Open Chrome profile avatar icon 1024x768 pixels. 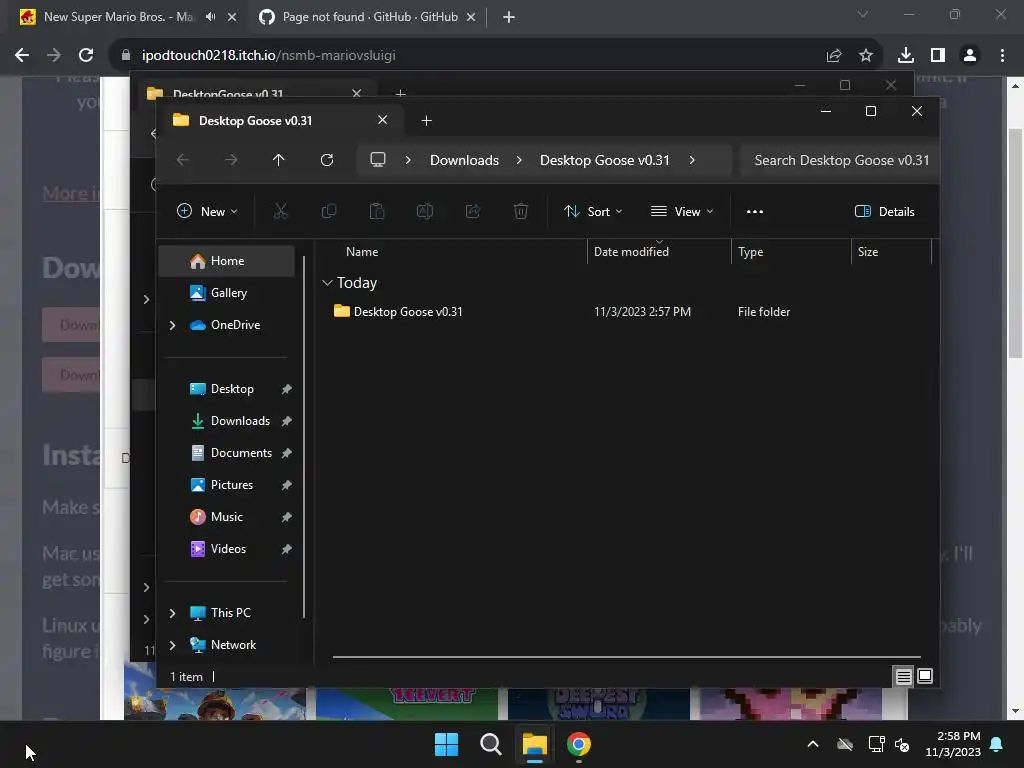click(970, 56)
